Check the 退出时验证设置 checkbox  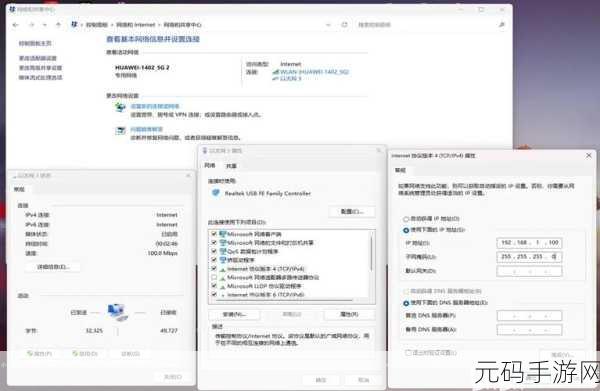click(x=408, y=352)
